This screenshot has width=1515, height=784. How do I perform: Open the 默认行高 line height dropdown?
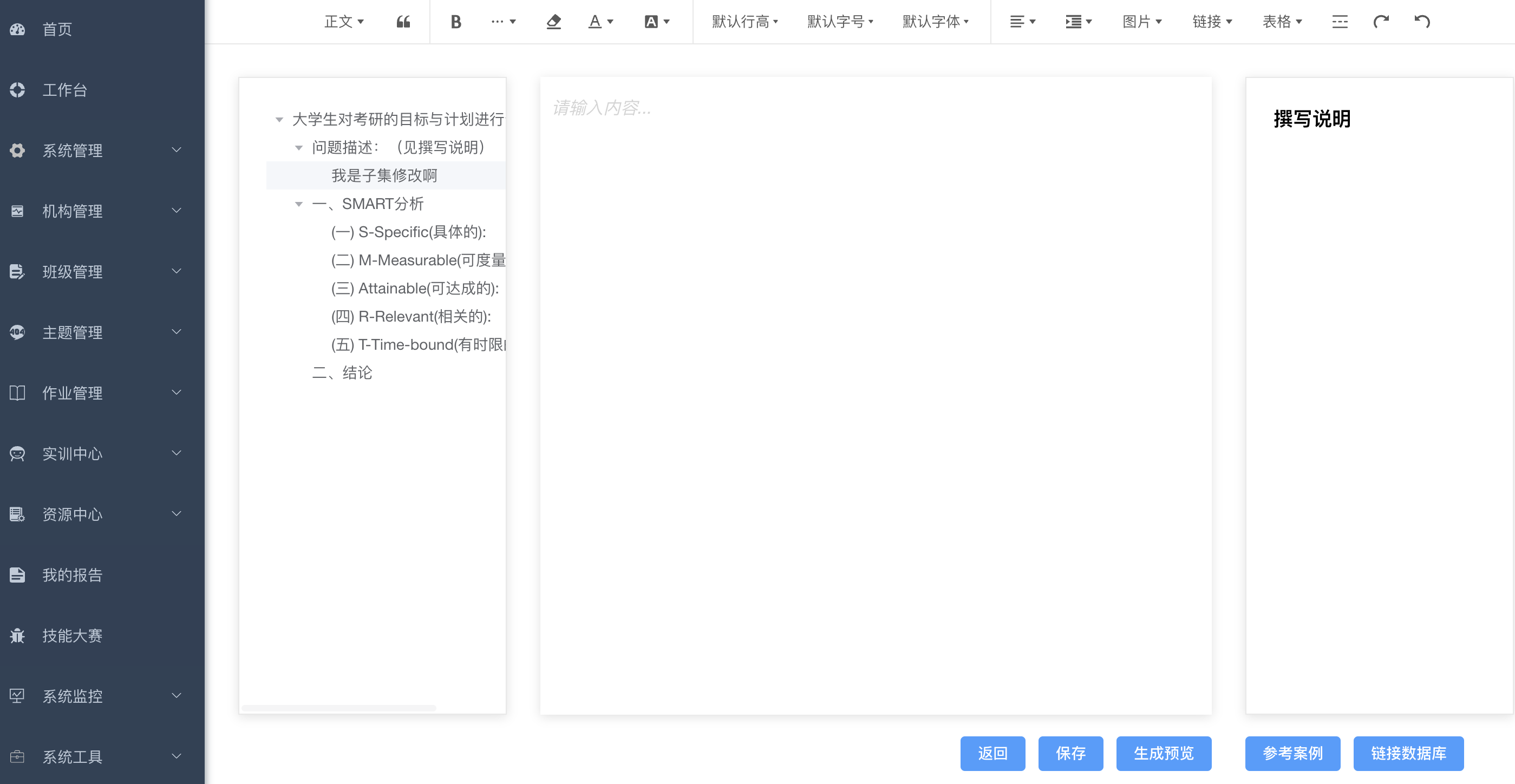(745, 22)
